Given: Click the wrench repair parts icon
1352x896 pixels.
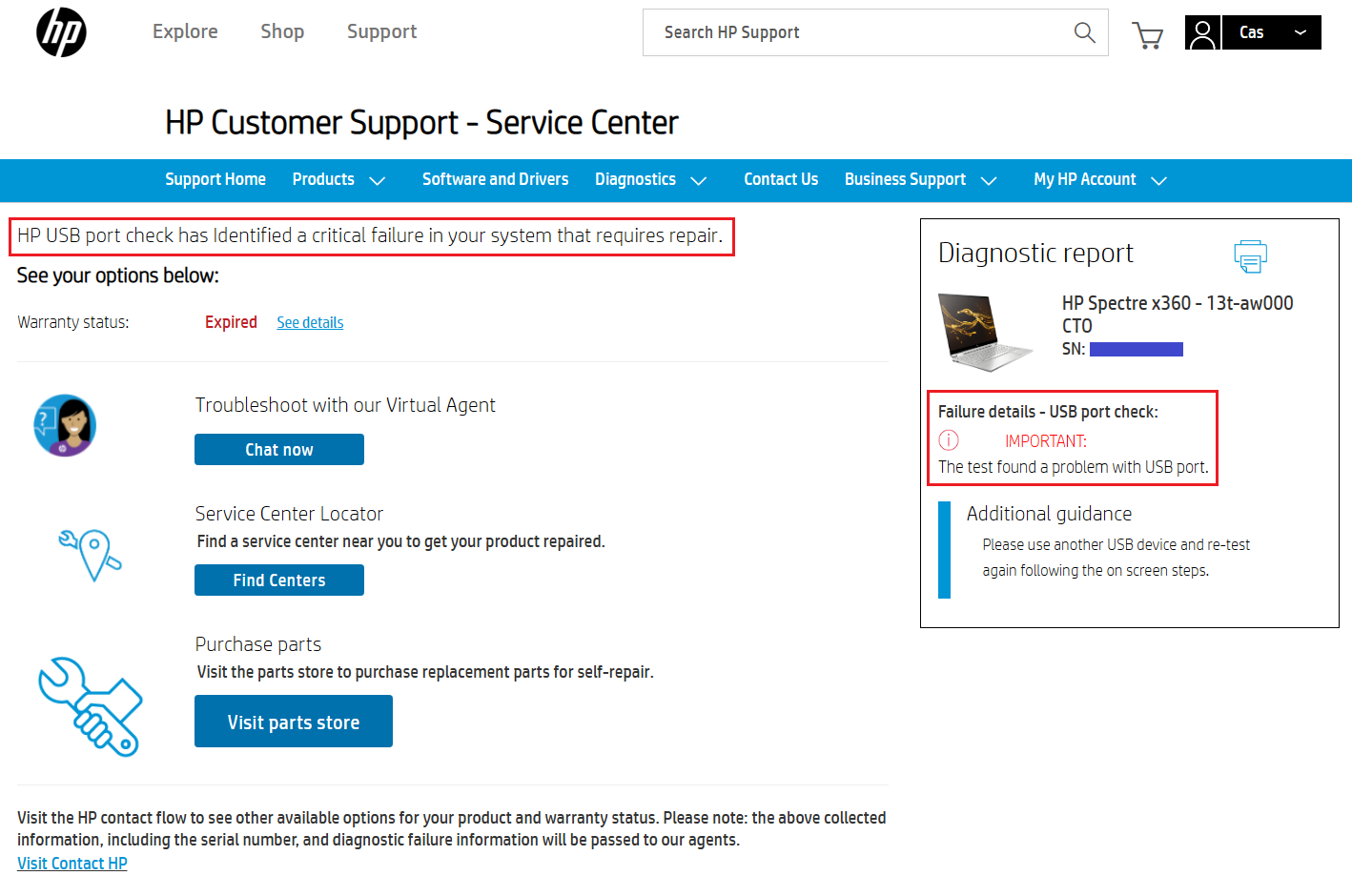Looking at the screenshot, I should click(x=91, y=705).
